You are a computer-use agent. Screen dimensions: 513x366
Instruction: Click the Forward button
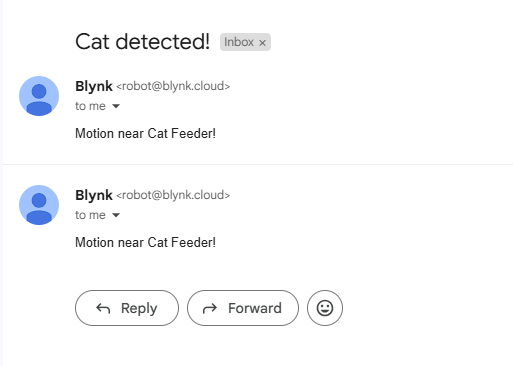tap(243, 308)
